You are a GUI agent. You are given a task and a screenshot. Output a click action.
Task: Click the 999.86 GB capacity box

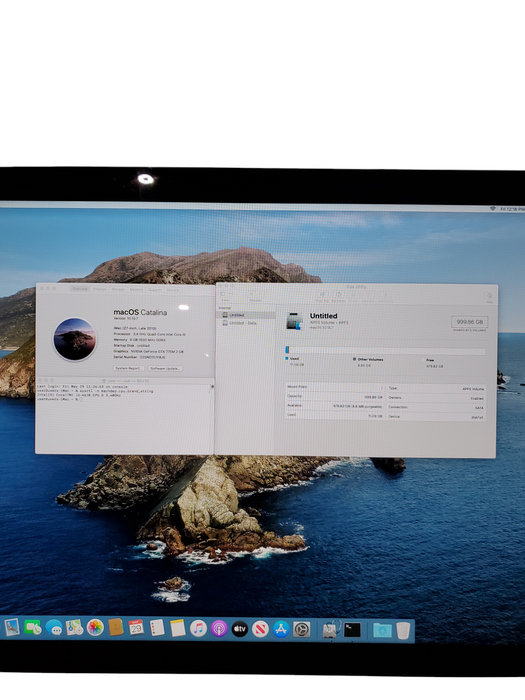pyautogui.click(x=470, y=322)
